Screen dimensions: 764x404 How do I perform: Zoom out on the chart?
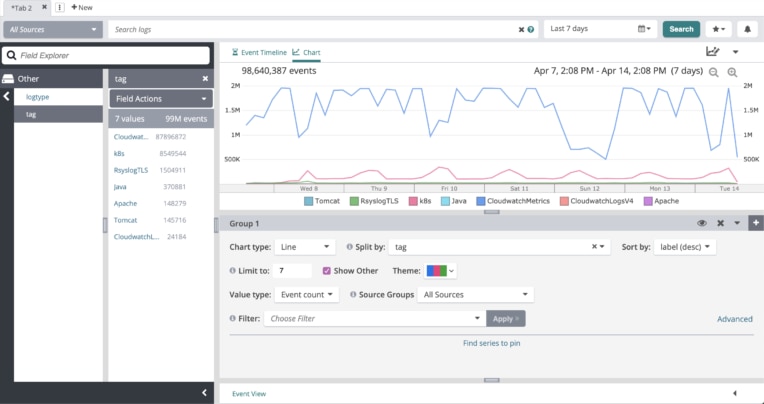[714, 72]
